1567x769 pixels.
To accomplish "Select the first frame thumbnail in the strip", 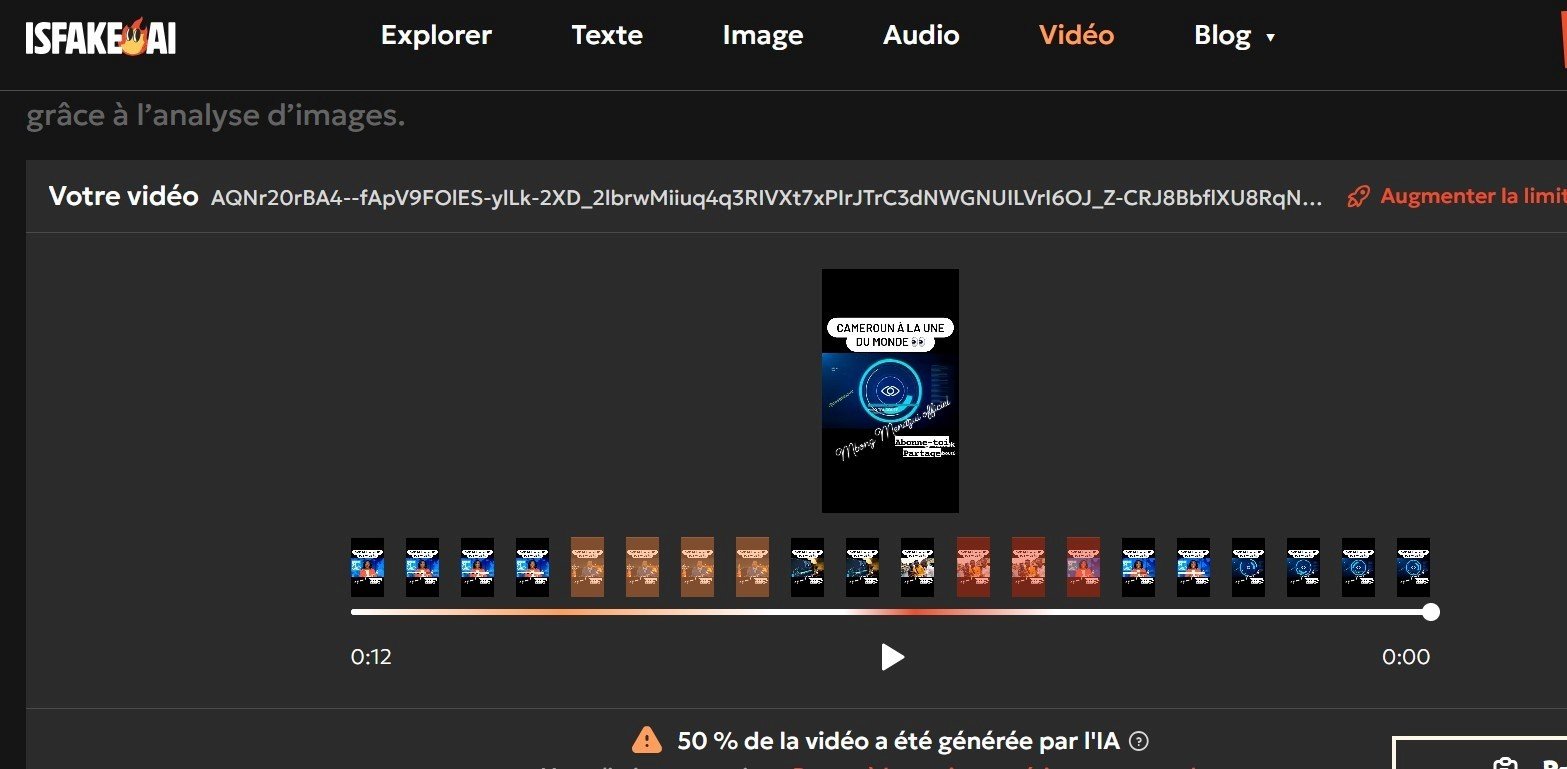I will pyautogui.click(x=367, y=567).
